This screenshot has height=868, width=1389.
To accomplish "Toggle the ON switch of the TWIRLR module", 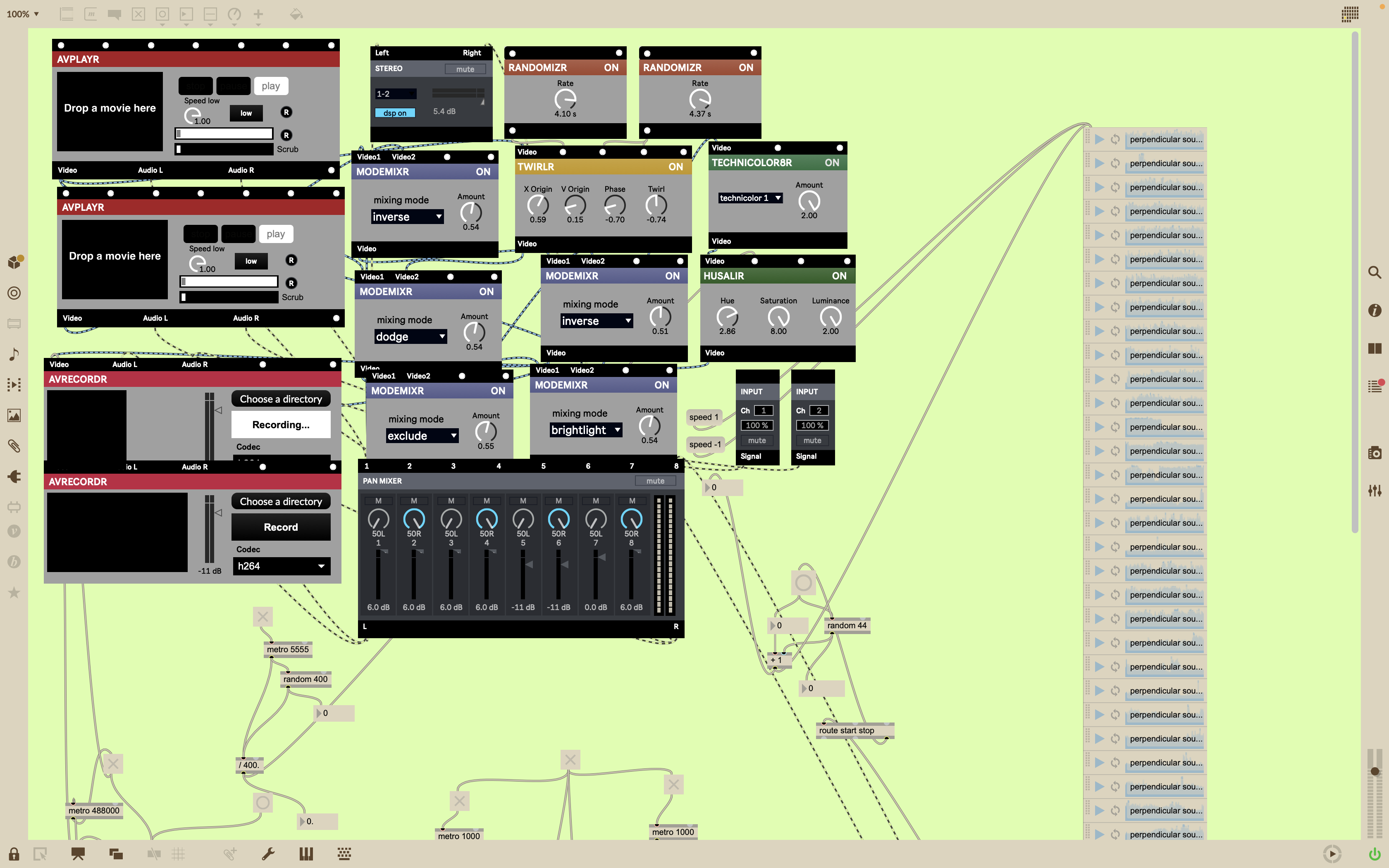I will (675, 167).
